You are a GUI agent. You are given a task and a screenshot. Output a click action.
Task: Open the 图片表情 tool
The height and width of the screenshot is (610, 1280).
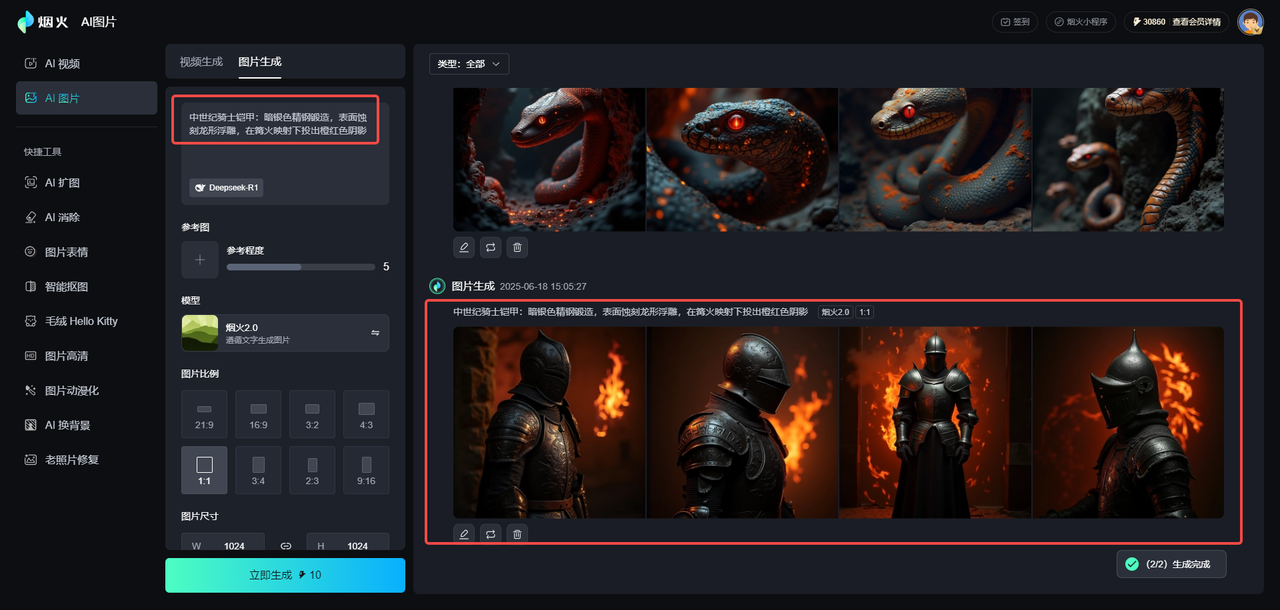pyautogui.click(x=86, y=252)
